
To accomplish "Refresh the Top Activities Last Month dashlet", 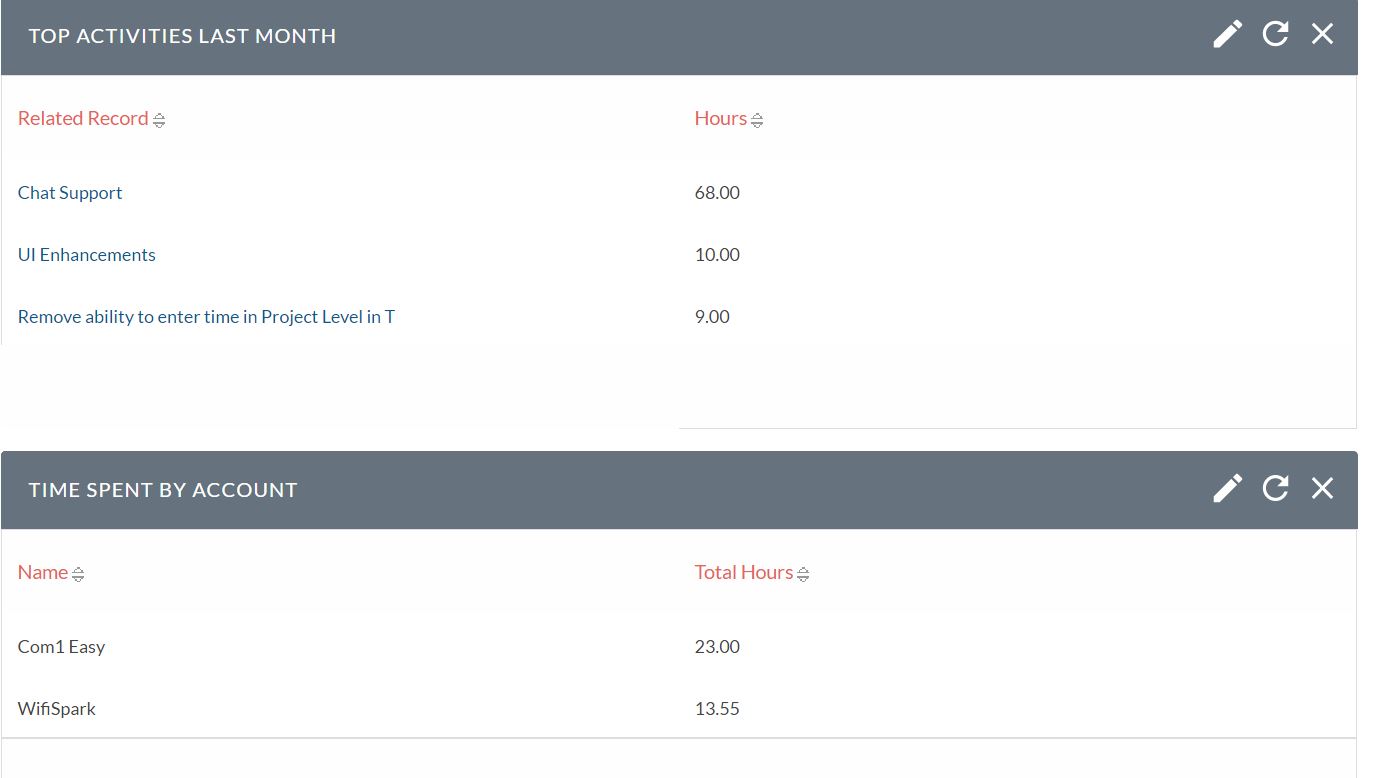I will pyautogui.click(x=1274, y=33).
